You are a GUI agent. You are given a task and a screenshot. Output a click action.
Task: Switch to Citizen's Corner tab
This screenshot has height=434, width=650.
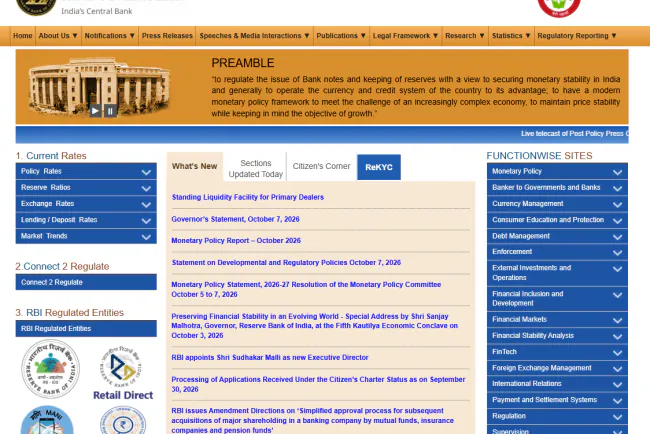(x=321, y=166)
